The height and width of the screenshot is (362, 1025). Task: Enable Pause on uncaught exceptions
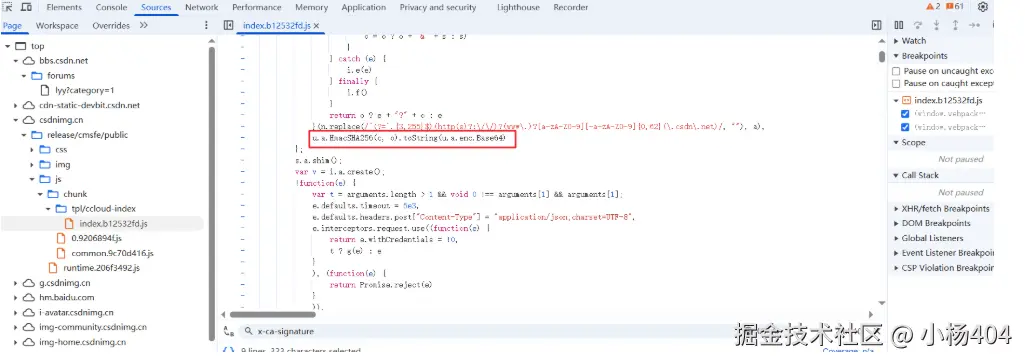tap(897, 71)
